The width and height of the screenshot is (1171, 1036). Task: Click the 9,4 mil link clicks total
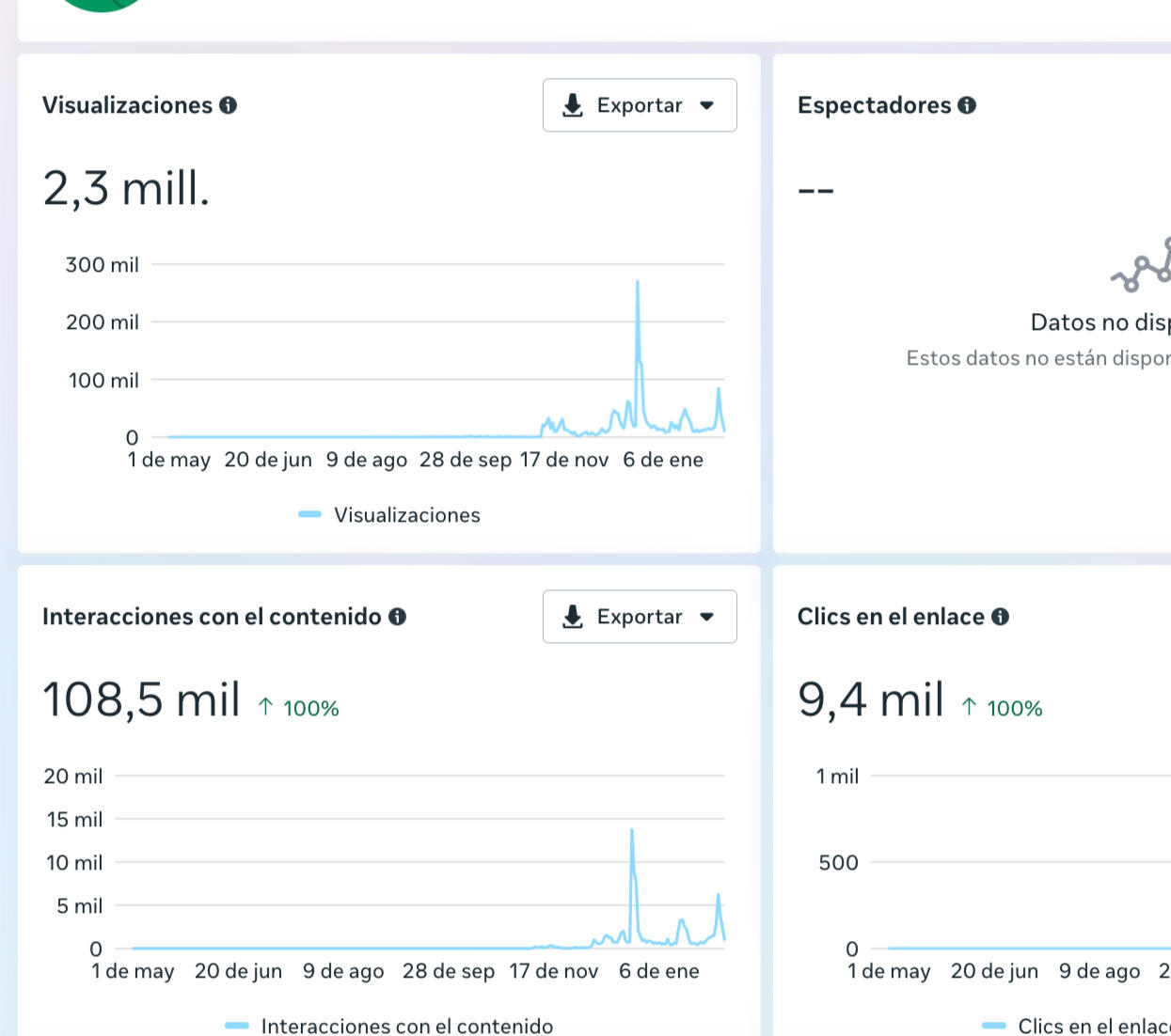pos(870,700)
